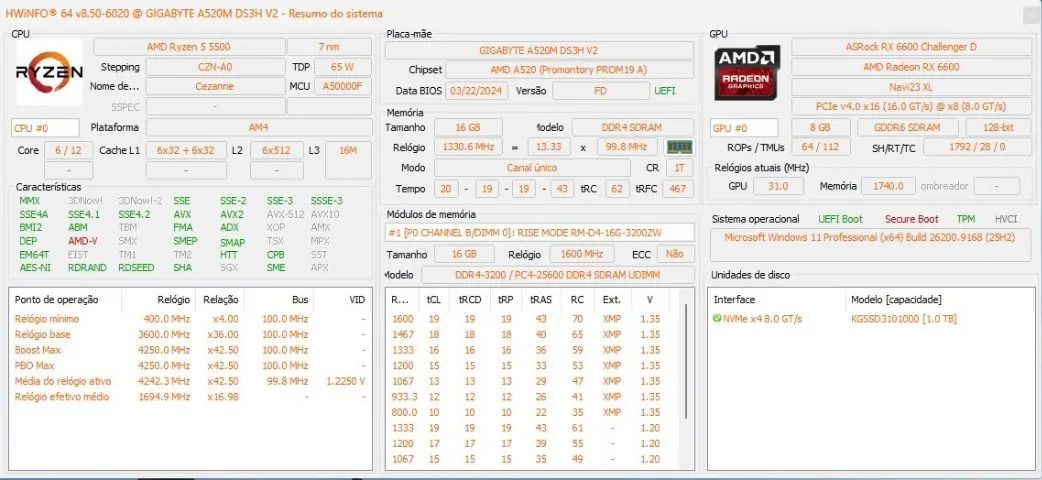
Task: Select the memory mode 'Canal único'
Action: coord(532,168)
